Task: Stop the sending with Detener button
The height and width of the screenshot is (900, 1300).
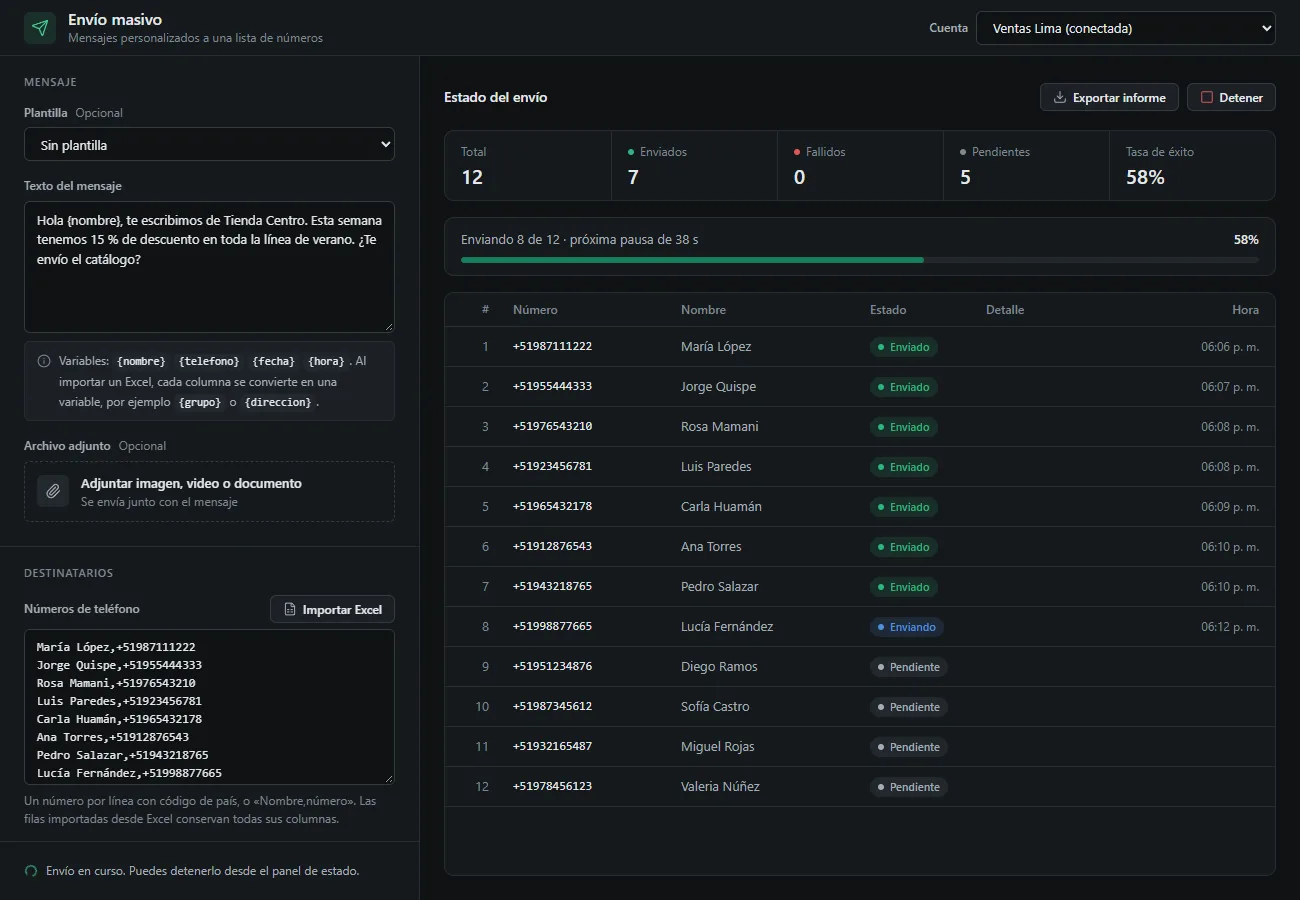Action: [x=1231, y=97]
